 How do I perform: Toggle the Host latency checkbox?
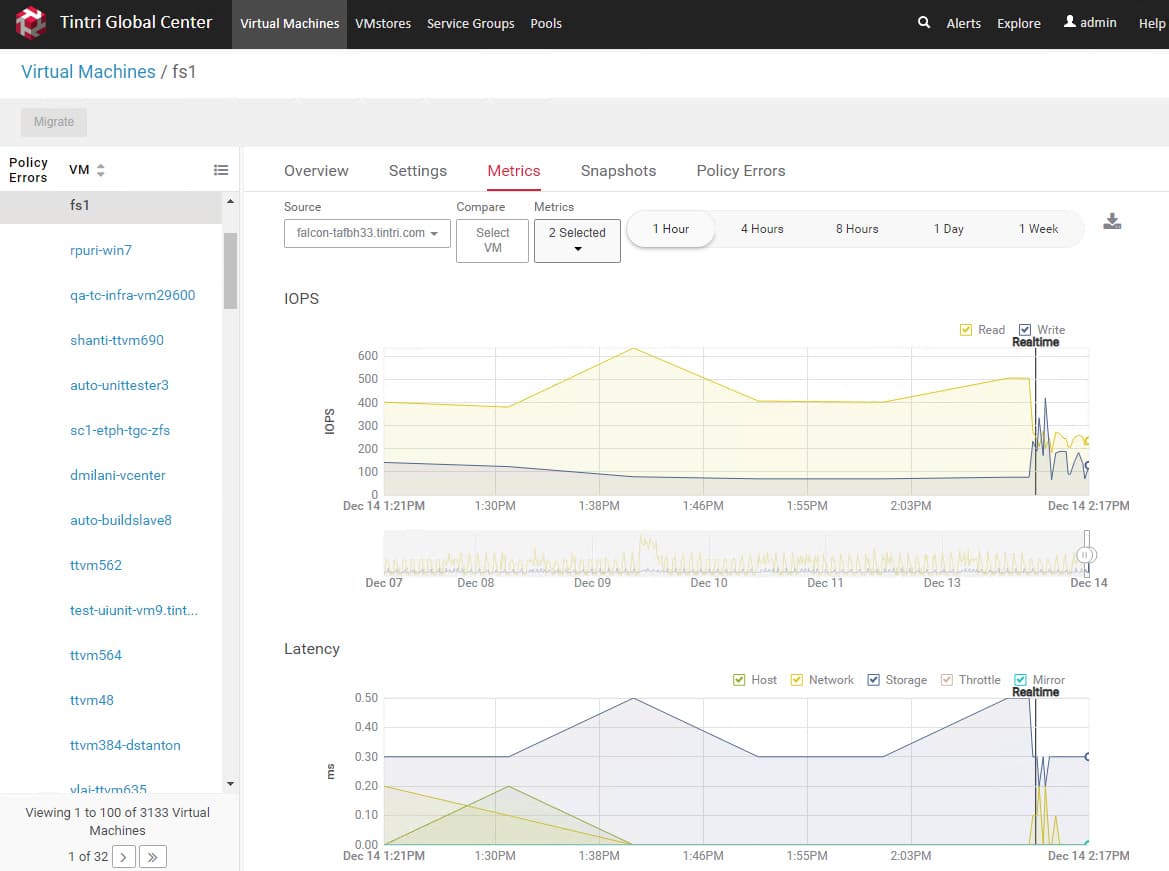739,679
